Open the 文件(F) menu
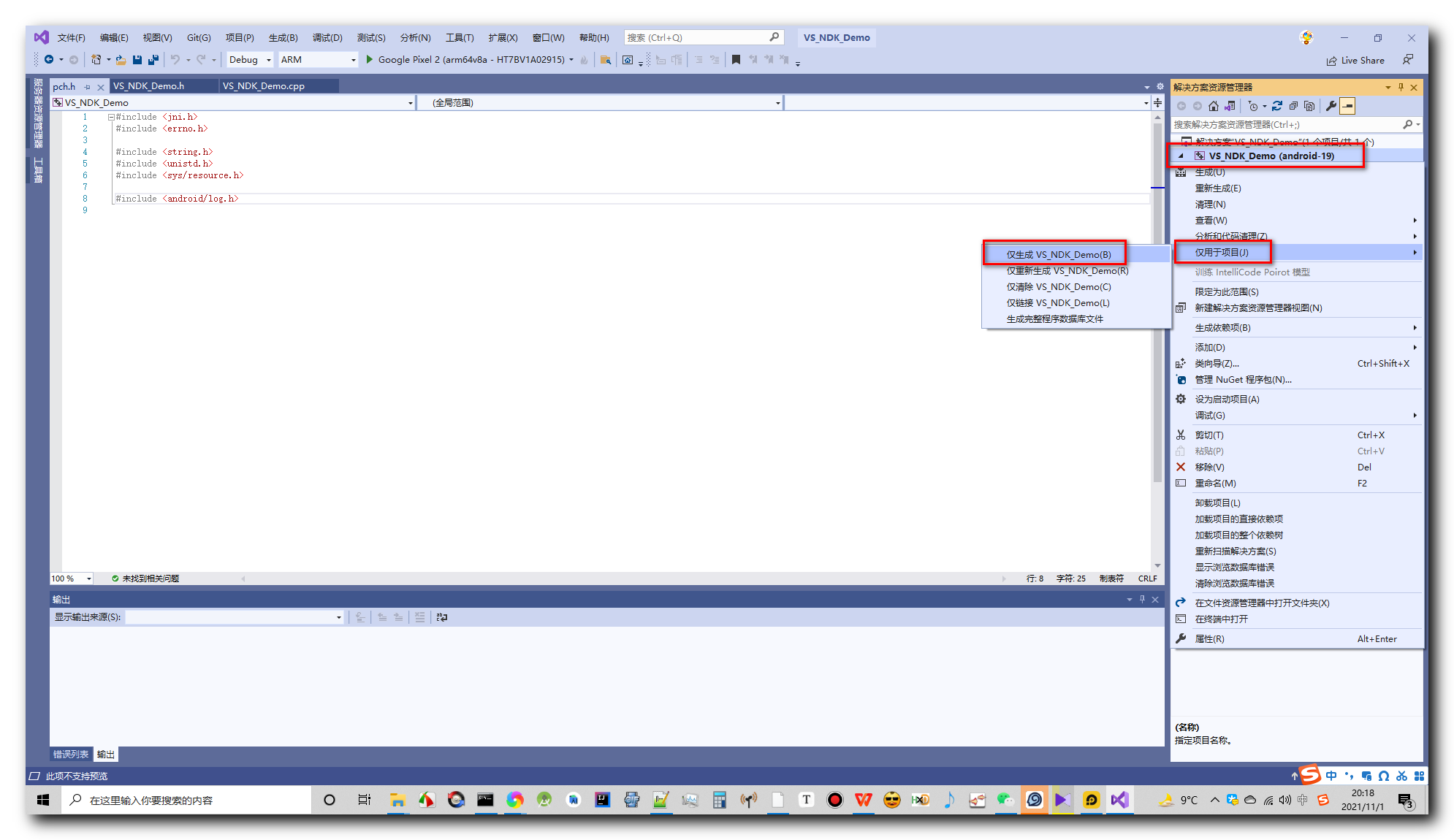Viewport: 1454px width, 840px height. click(71, 38)
